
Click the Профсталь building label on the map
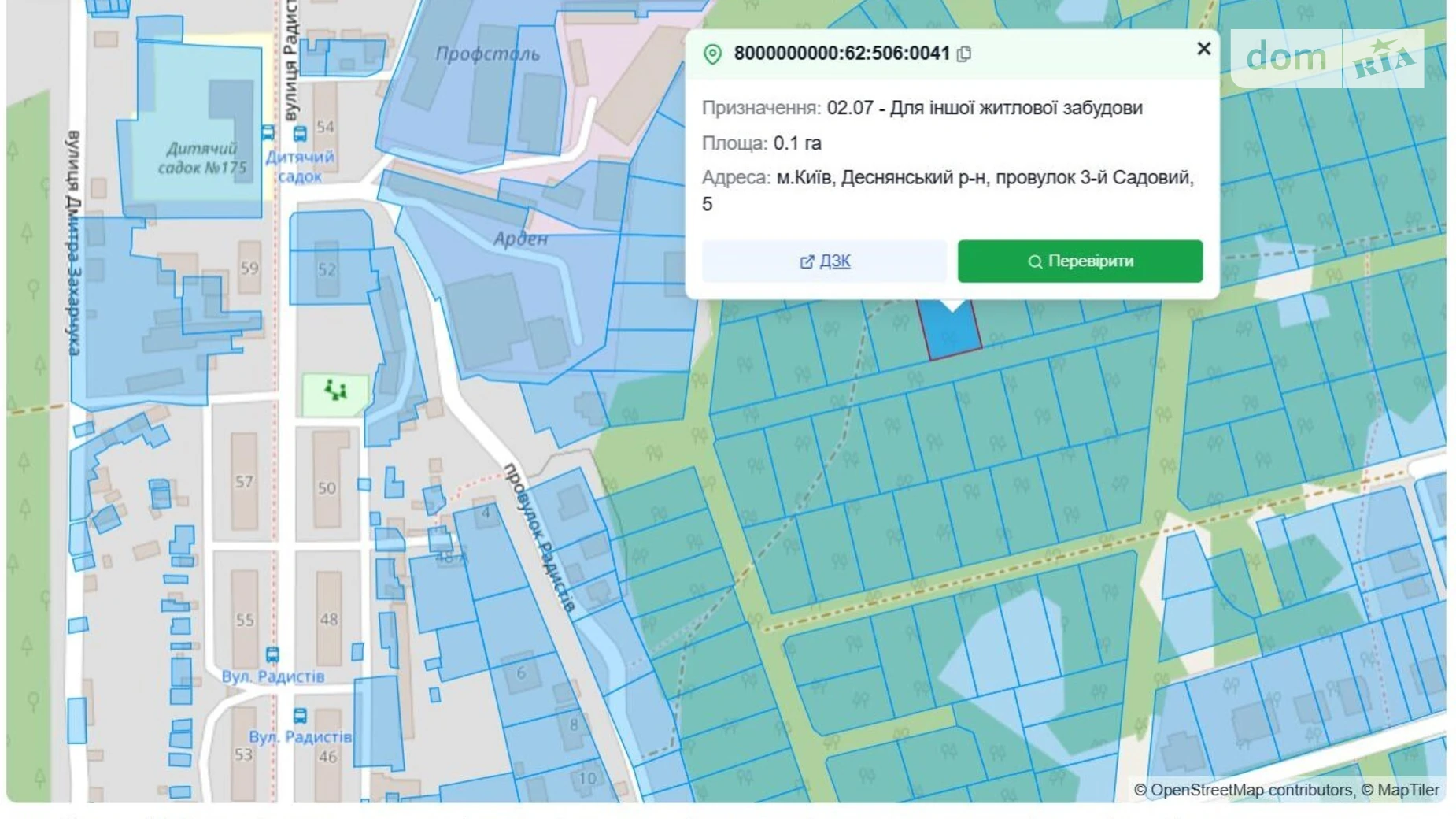pos(487,54)
